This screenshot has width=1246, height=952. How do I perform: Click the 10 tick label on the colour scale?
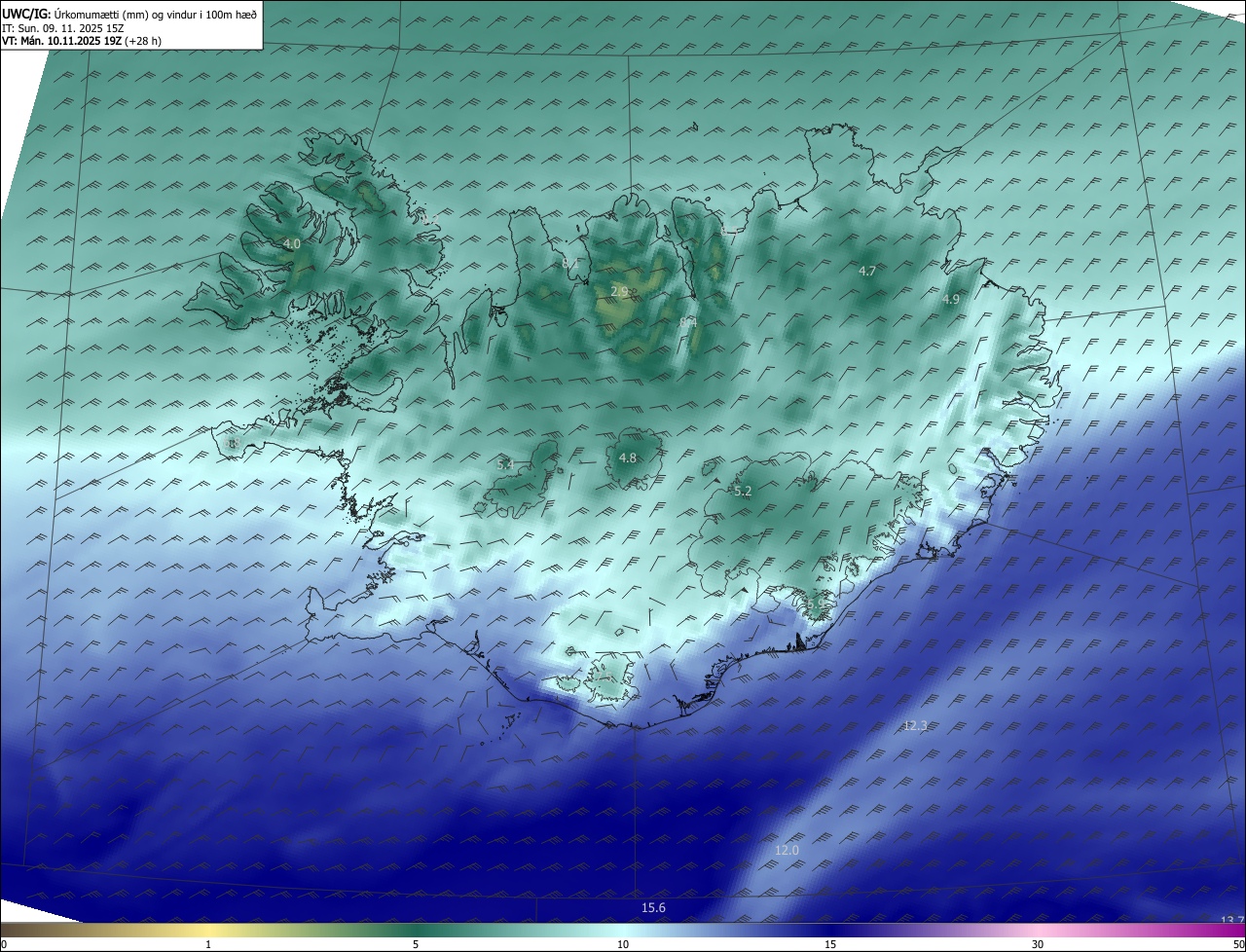point(623,944)
